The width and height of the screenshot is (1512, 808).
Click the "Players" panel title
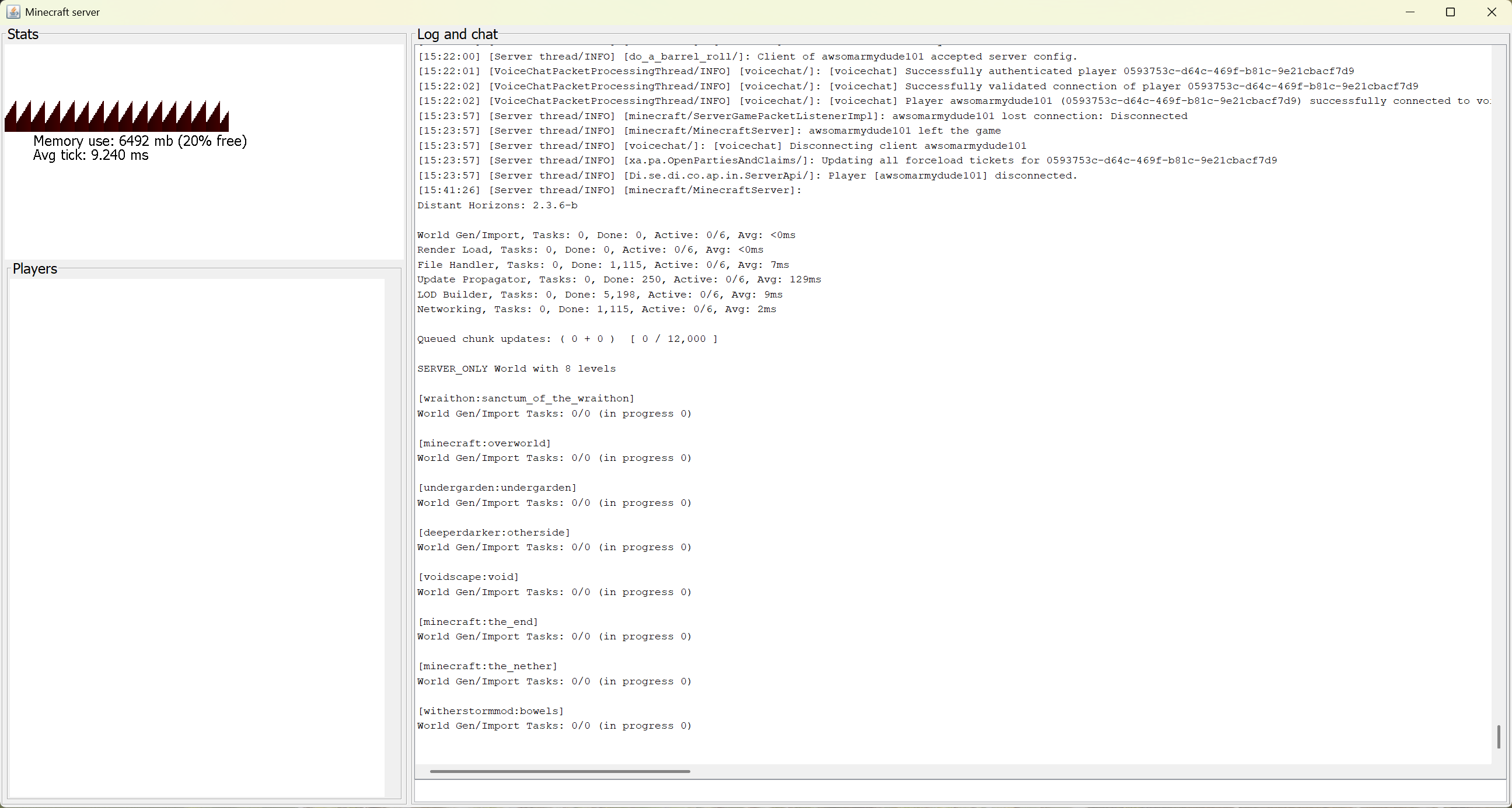click(34, 269)
